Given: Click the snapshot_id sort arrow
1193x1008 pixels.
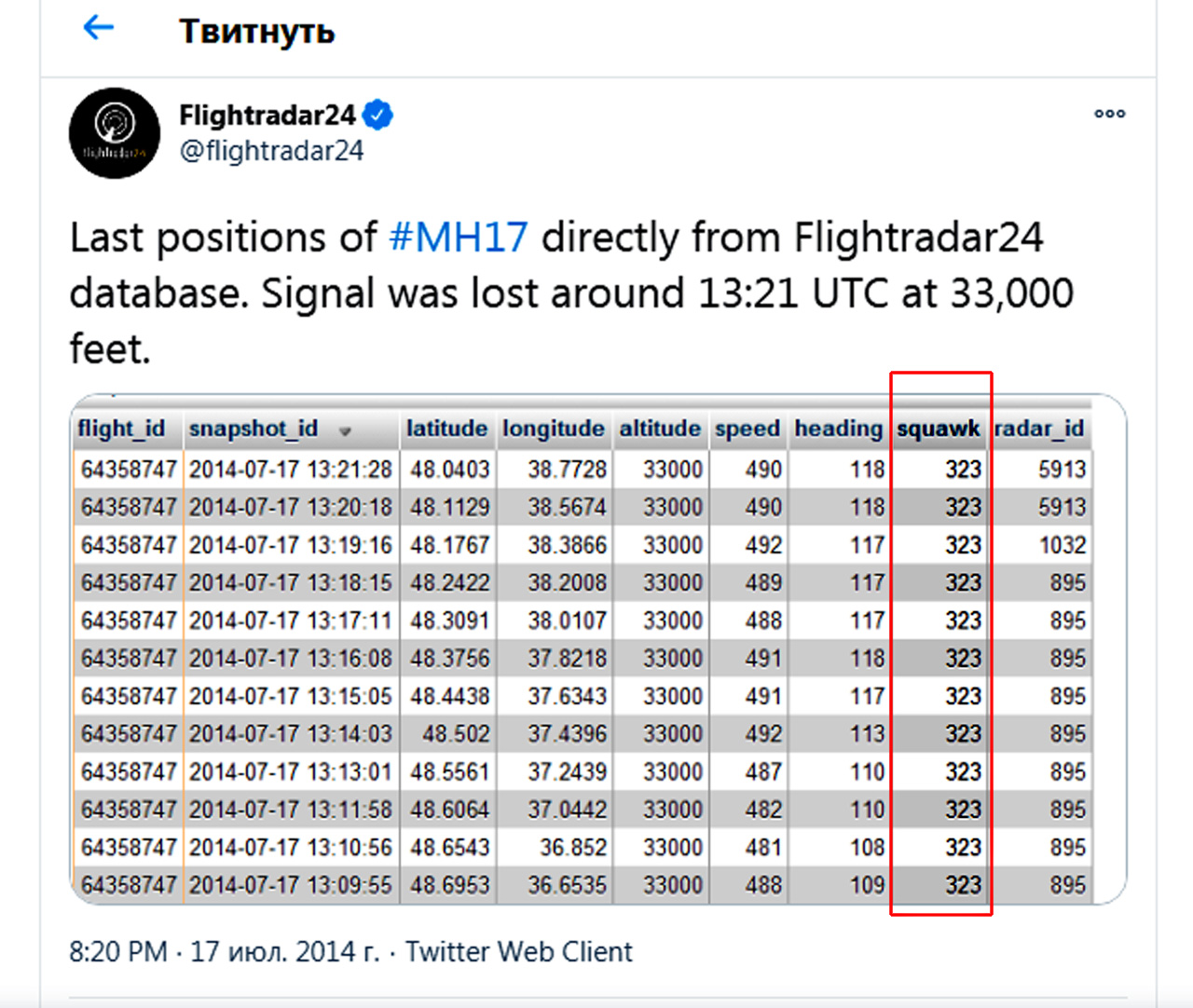Looking at the screenshot, I should pyautogui.click(x=345, y=431).
